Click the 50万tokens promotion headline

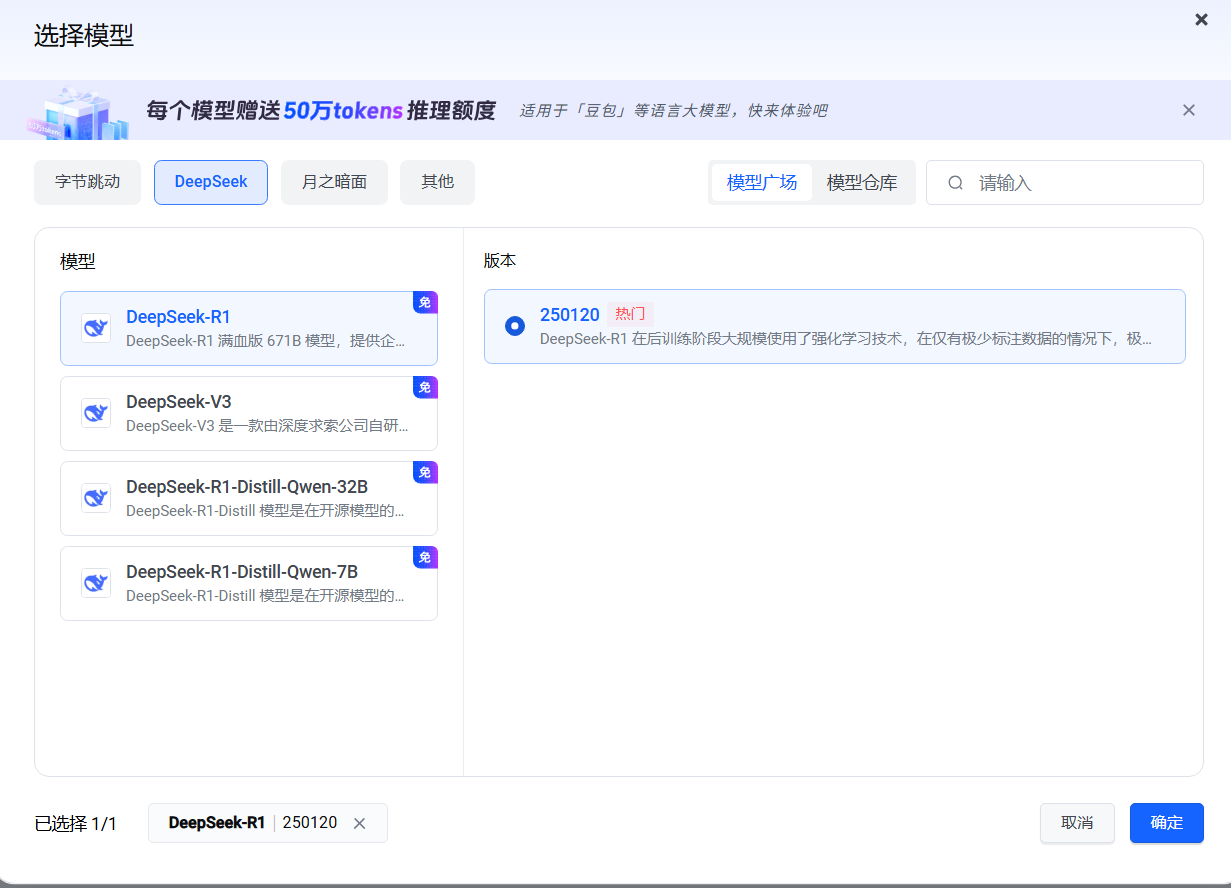coord(321,110)
